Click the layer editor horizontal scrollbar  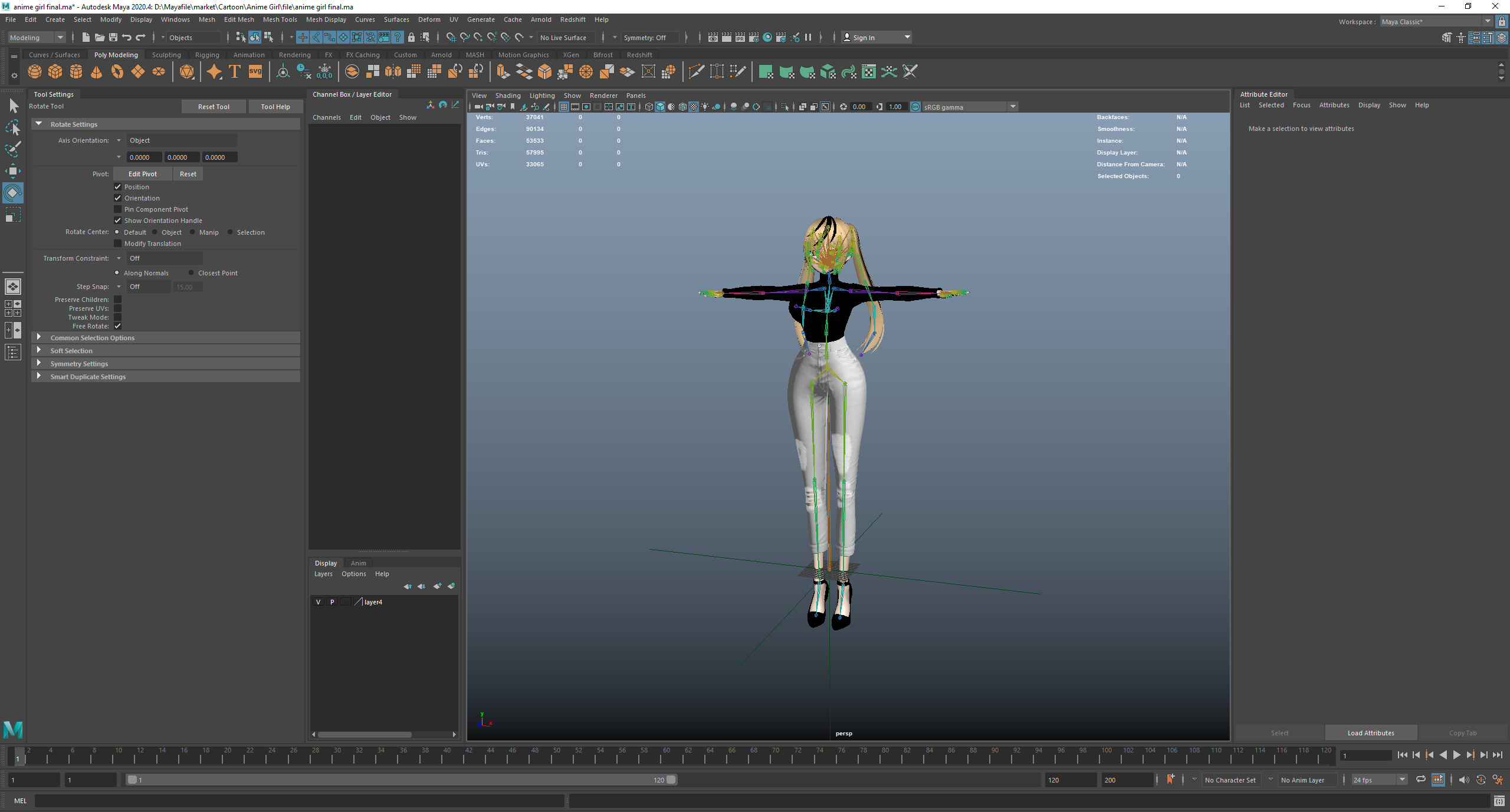coord(365,734)
